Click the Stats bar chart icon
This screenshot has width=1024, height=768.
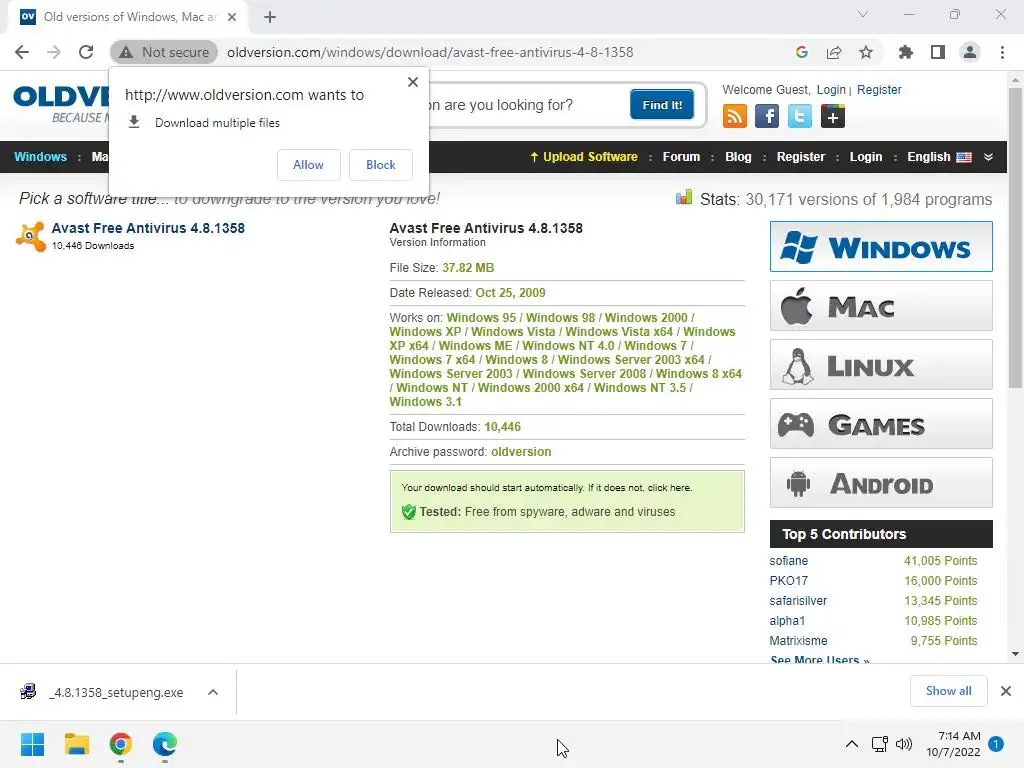[x=684, y=197]
